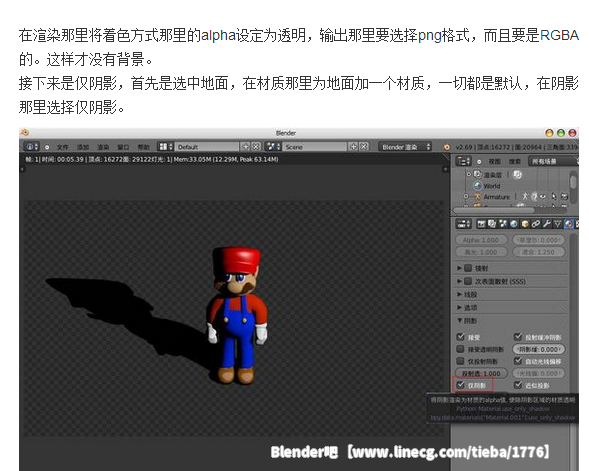Enable the 镜射 mirror panel checkbox
Screen dimensions: 589x471
468,268
